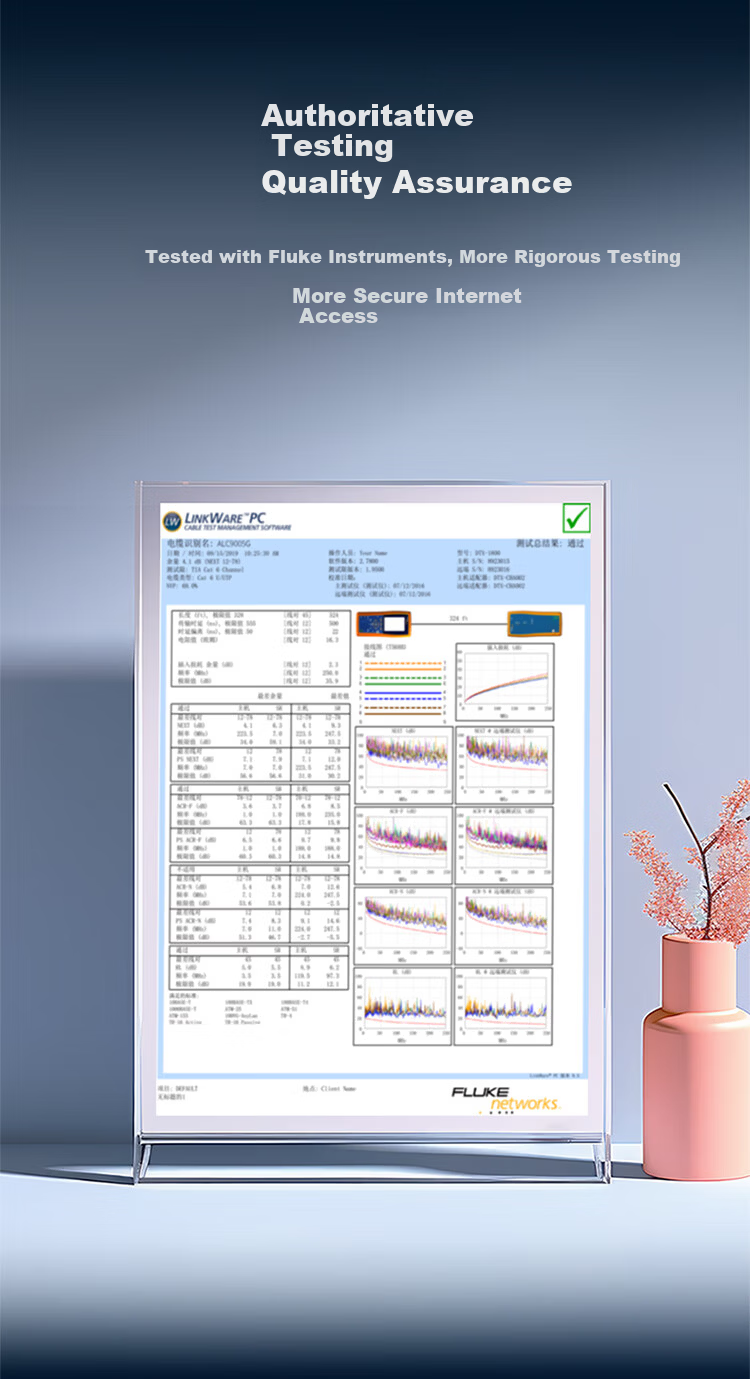Click the LinkWare PC title text
Image resolution: width=750 pixels, height=1379 pixels.
click(x=226, y=517)
